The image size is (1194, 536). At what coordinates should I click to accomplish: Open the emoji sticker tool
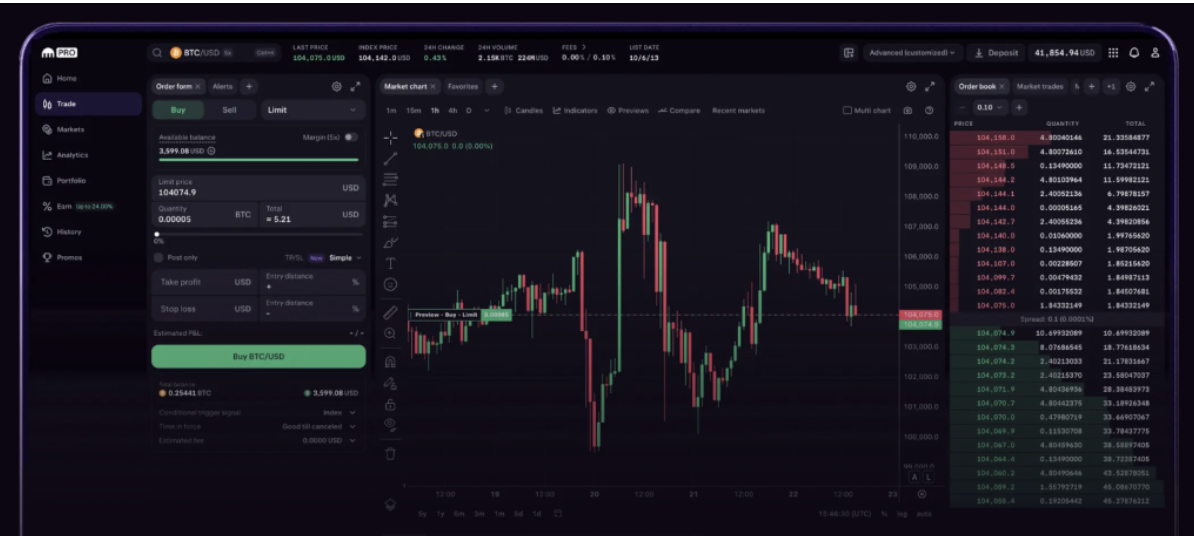click(390, 284)
